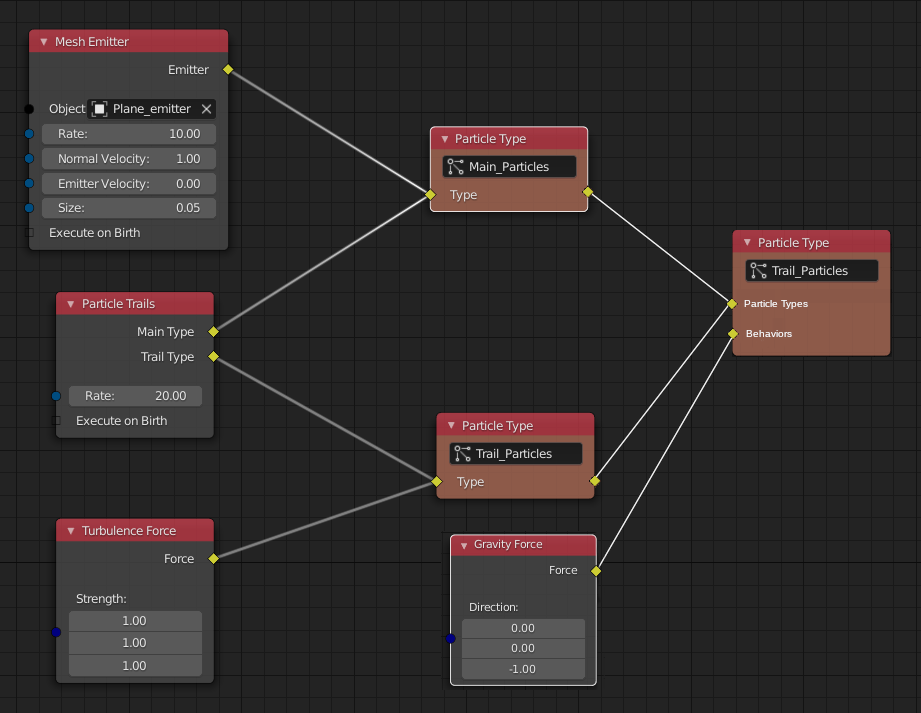Click the Trail Type output socket
921x713 pixels.
(214, 356)
